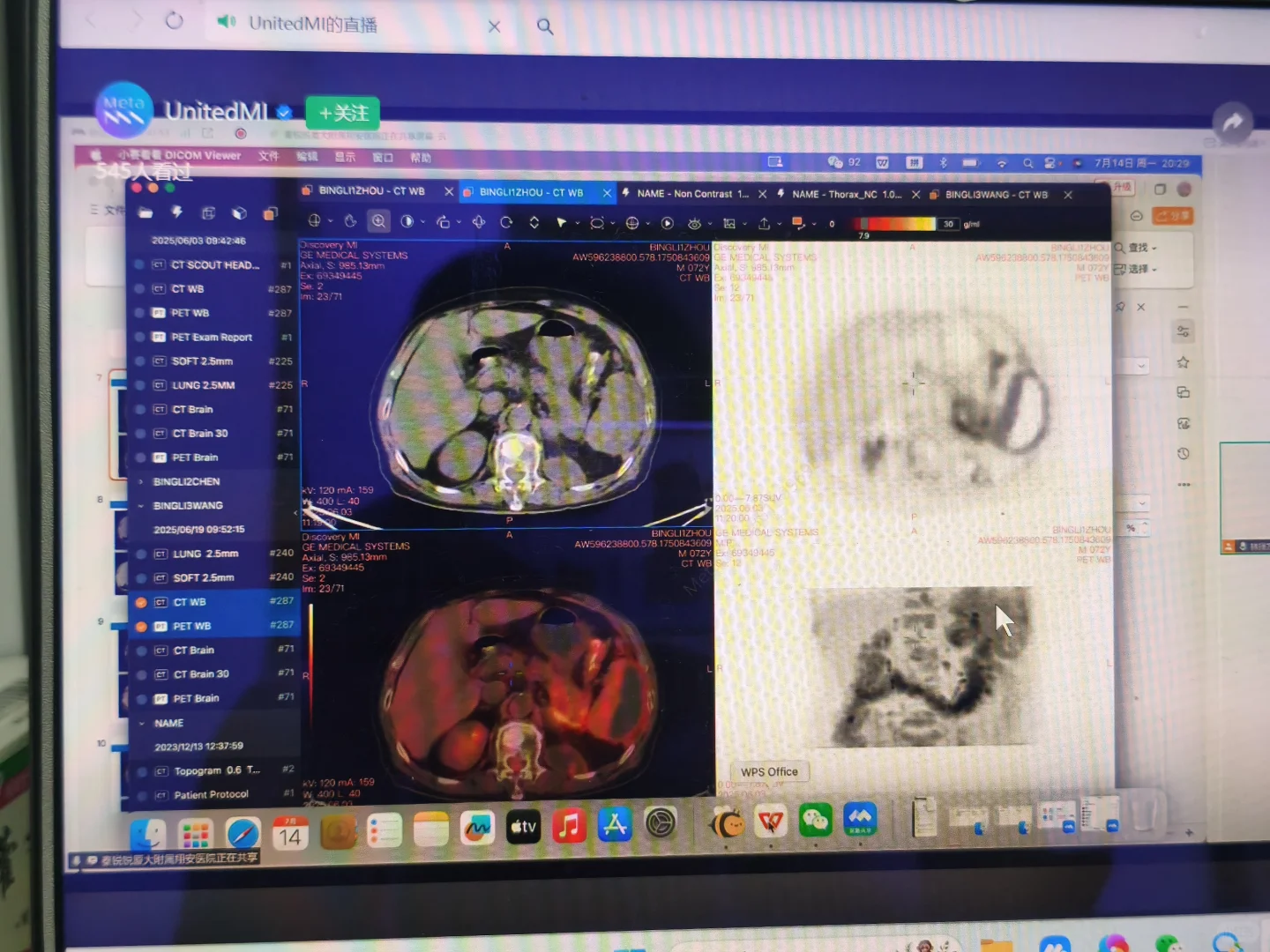Click the half-circle contrast tool

pos(407,221)
